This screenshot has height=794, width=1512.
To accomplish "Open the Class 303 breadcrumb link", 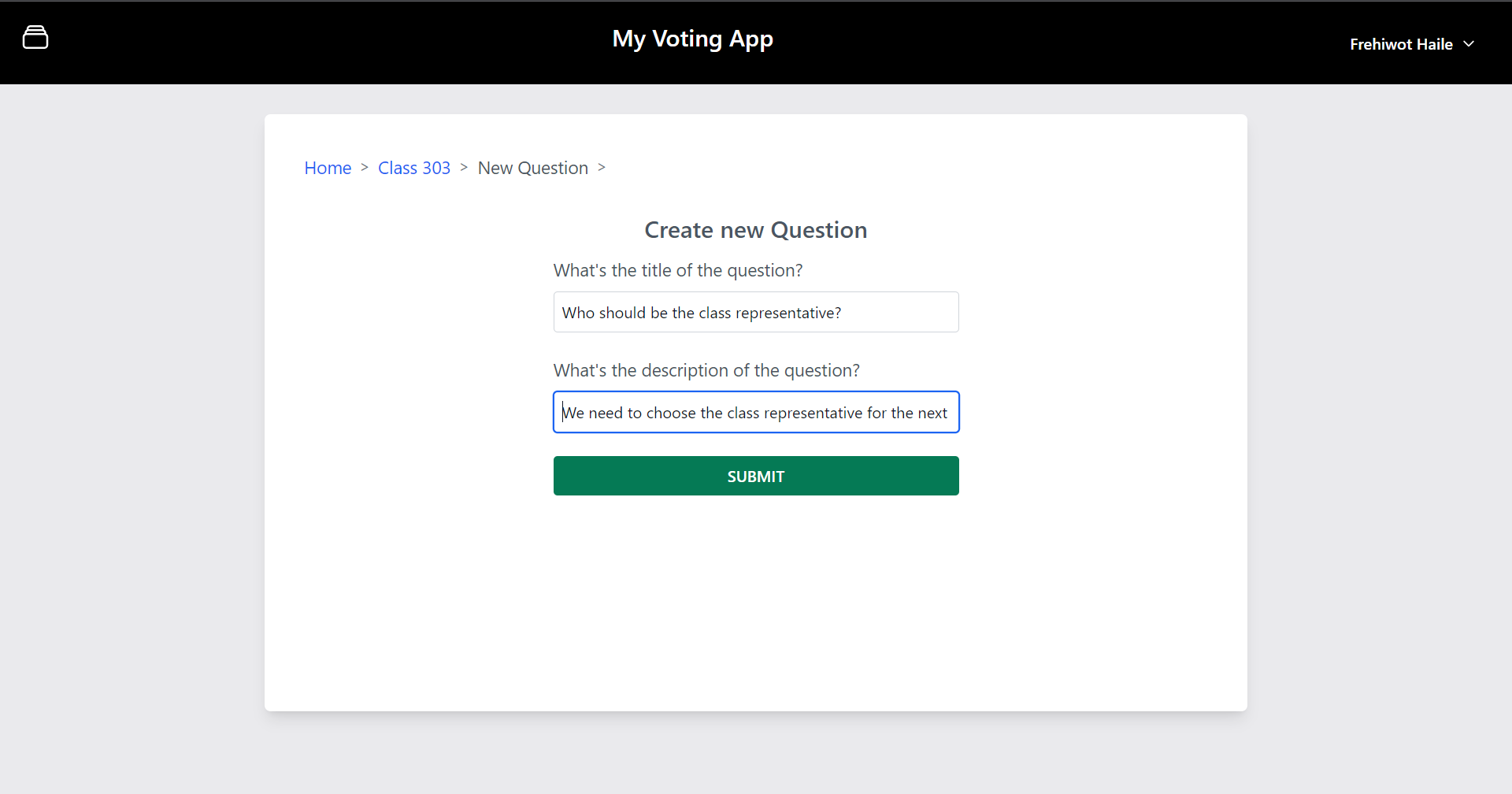I will [413, 168].
